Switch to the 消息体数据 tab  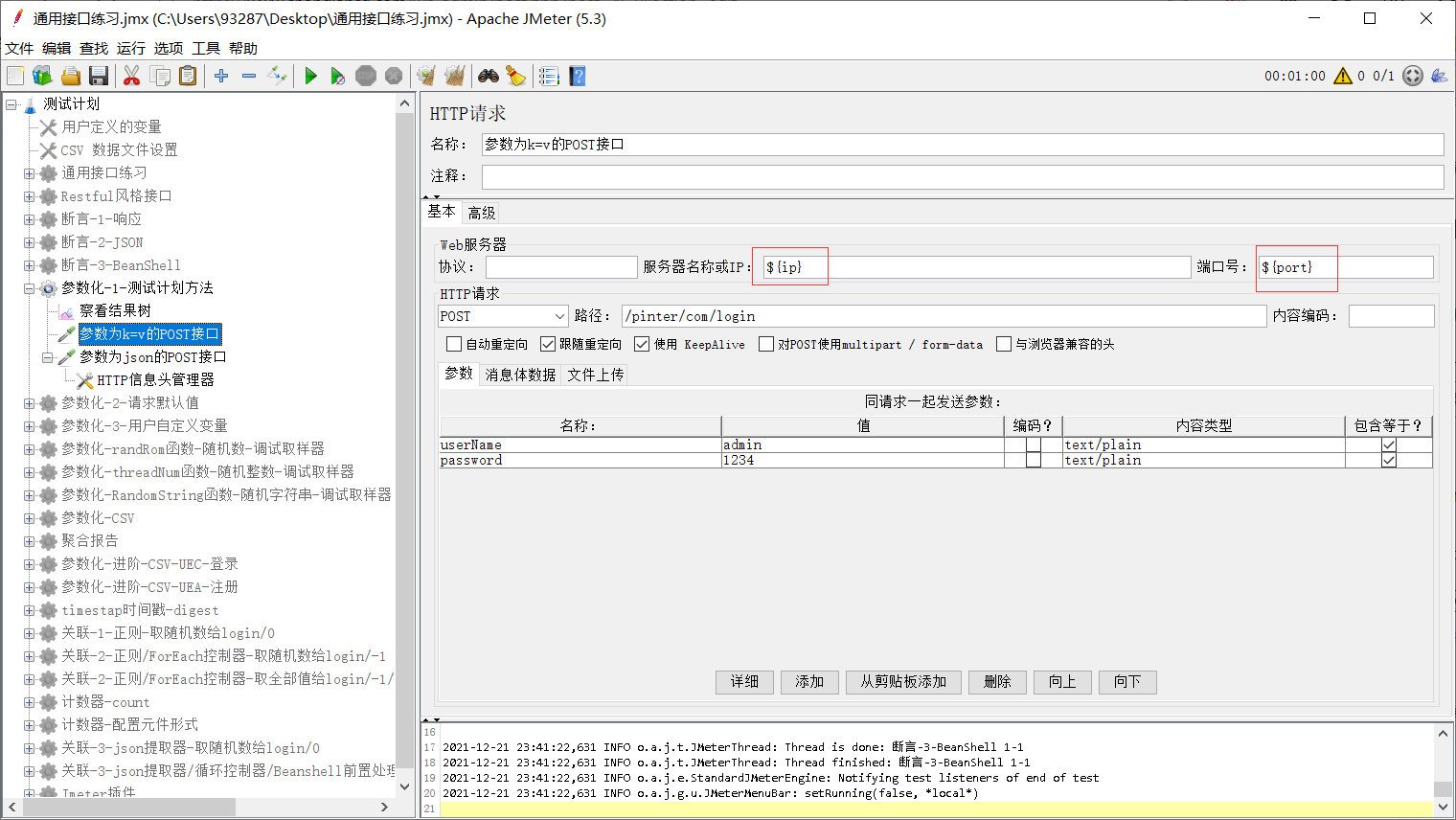520,375
